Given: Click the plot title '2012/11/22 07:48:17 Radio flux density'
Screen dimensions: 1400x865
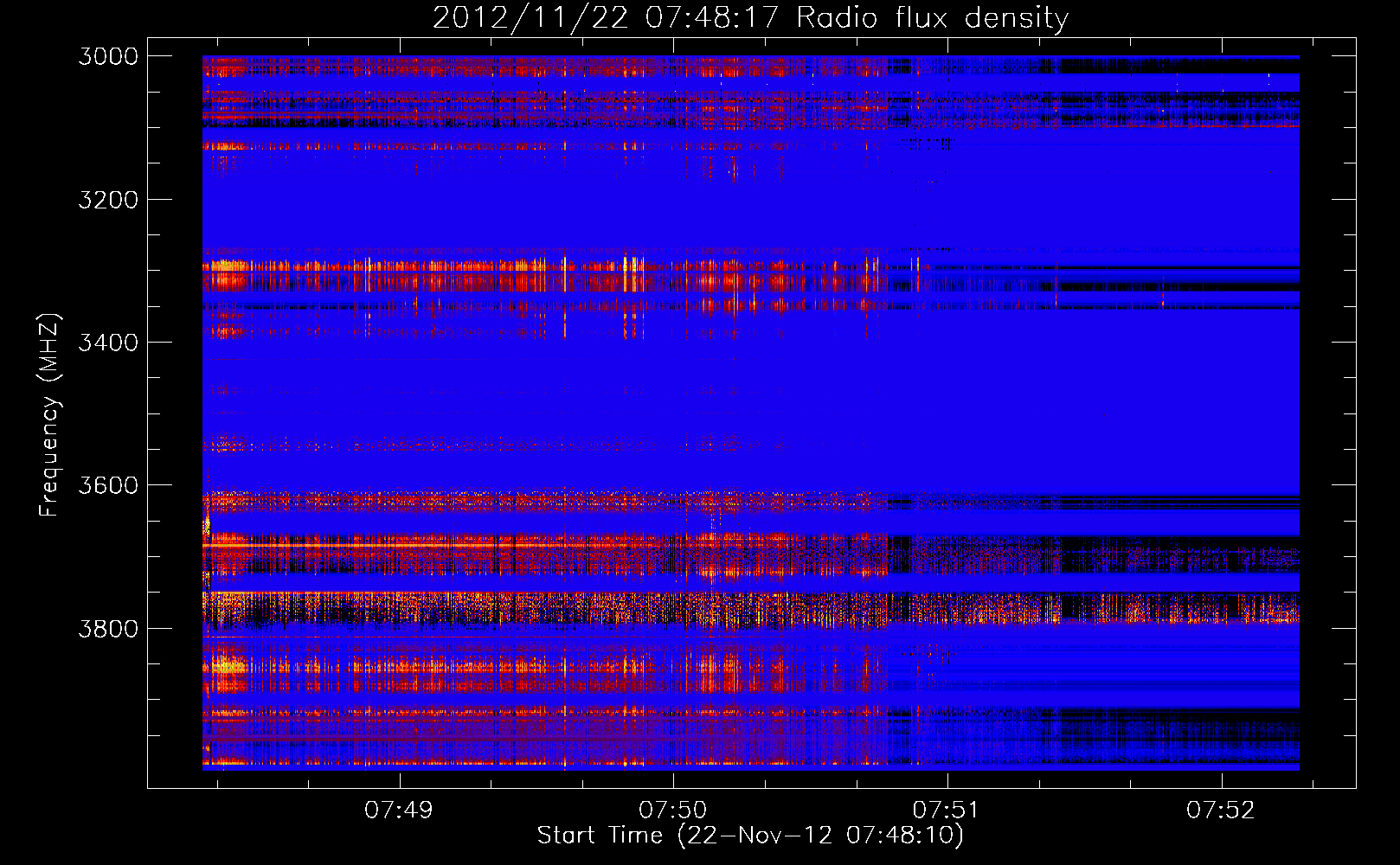Looking at the screenshot, I should pyautogui.click(x=750, y=17).
